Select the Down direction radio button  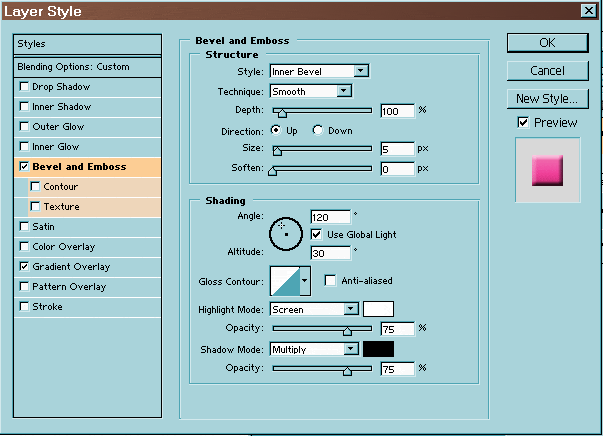319,131
